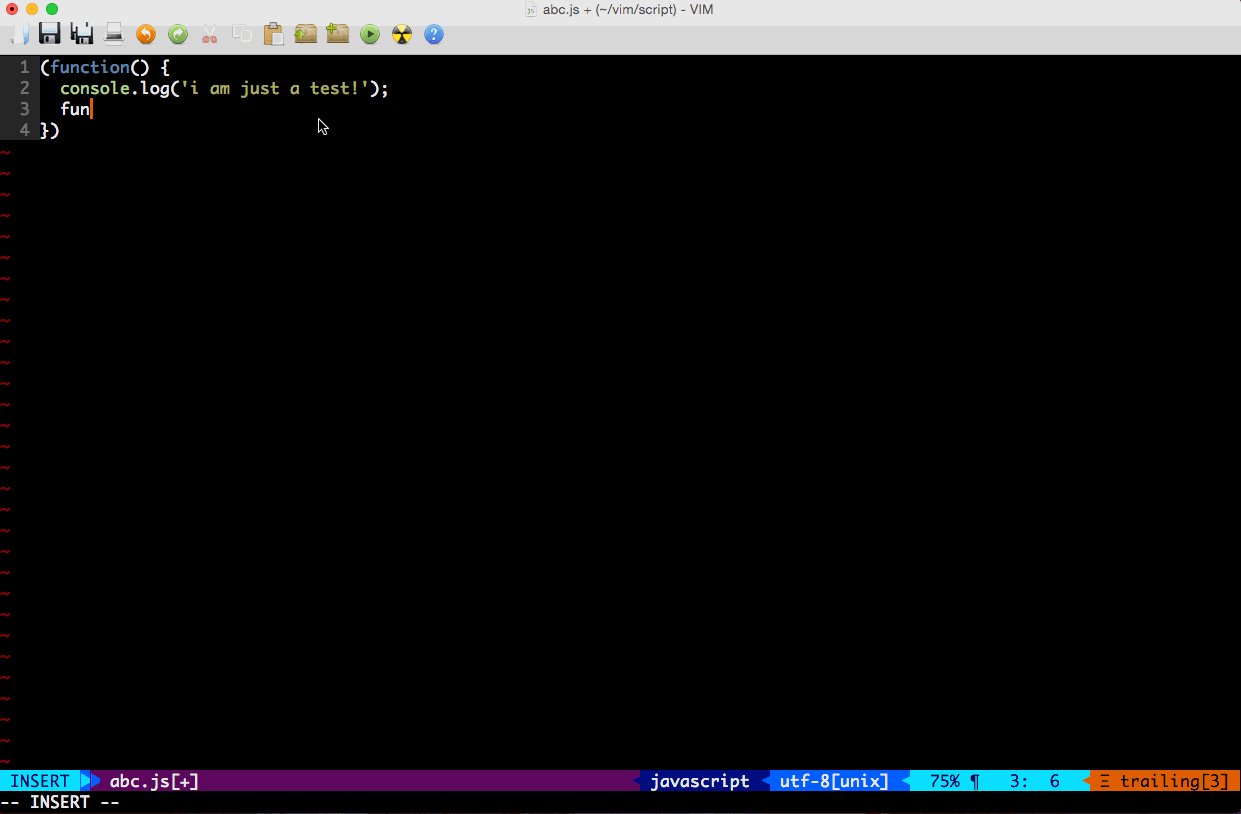Click the text fun on line 3
This screenshot has width=1241, height=814.
coord(75,109)
